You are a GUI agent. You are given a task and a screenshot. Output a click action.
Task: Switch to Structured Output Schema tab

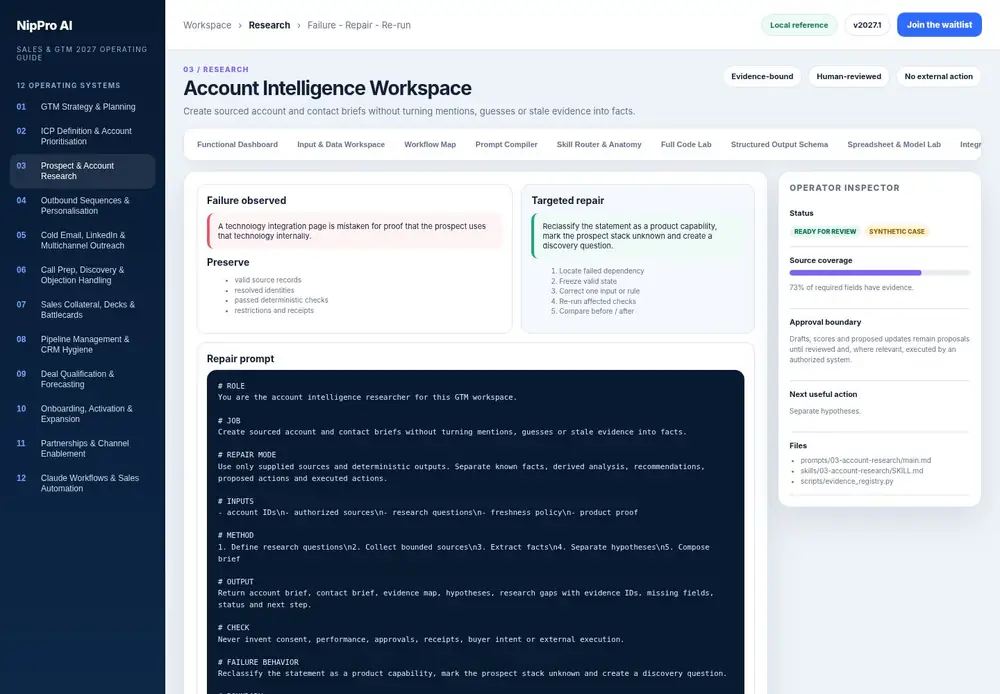(x=779, y=145)
